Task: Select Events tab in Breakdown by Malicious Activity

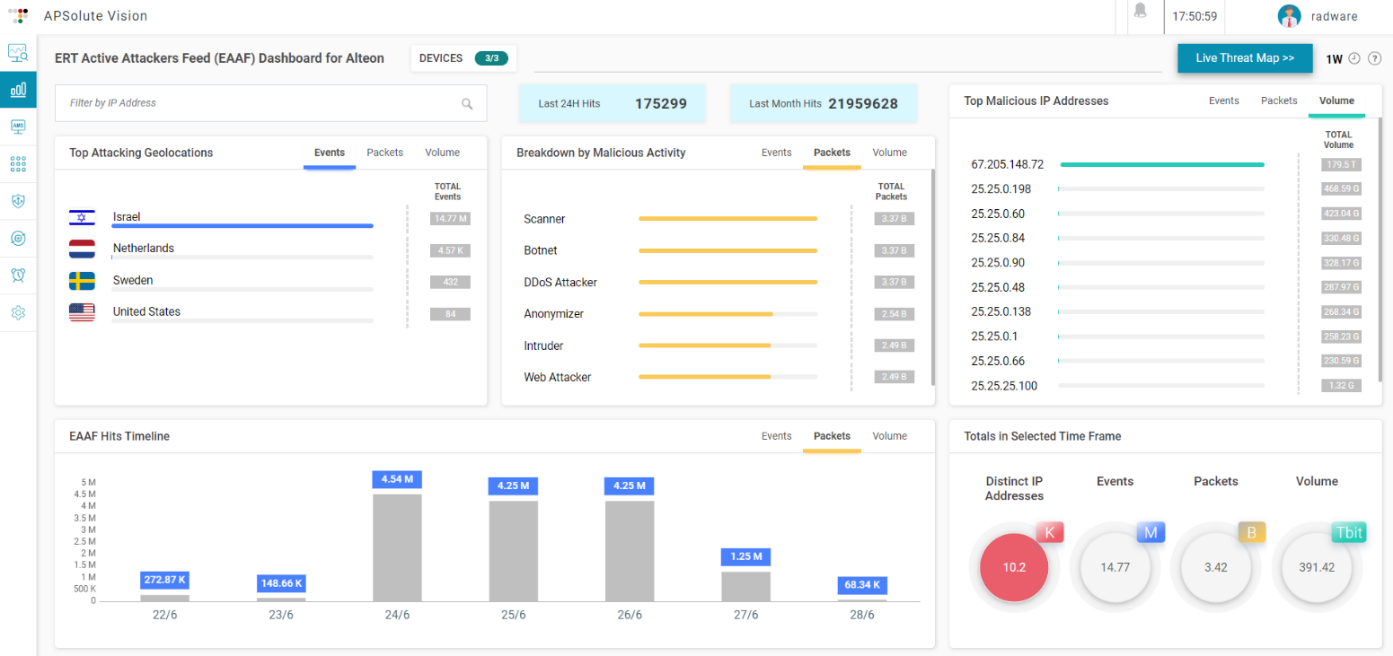Action: [x=776, y=153]
